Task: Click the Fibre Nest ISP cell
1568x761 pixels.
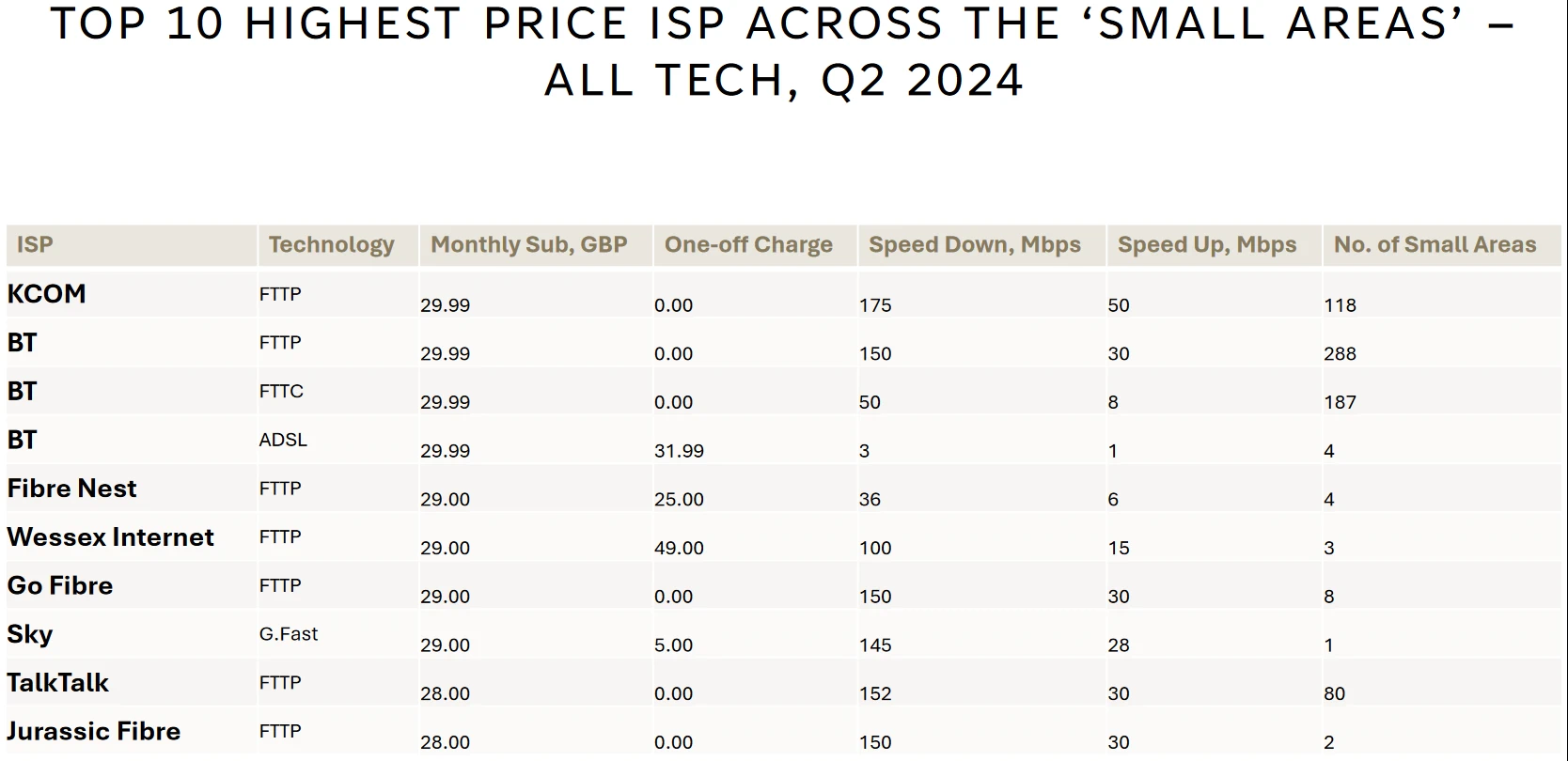Action: coord(72,489)
